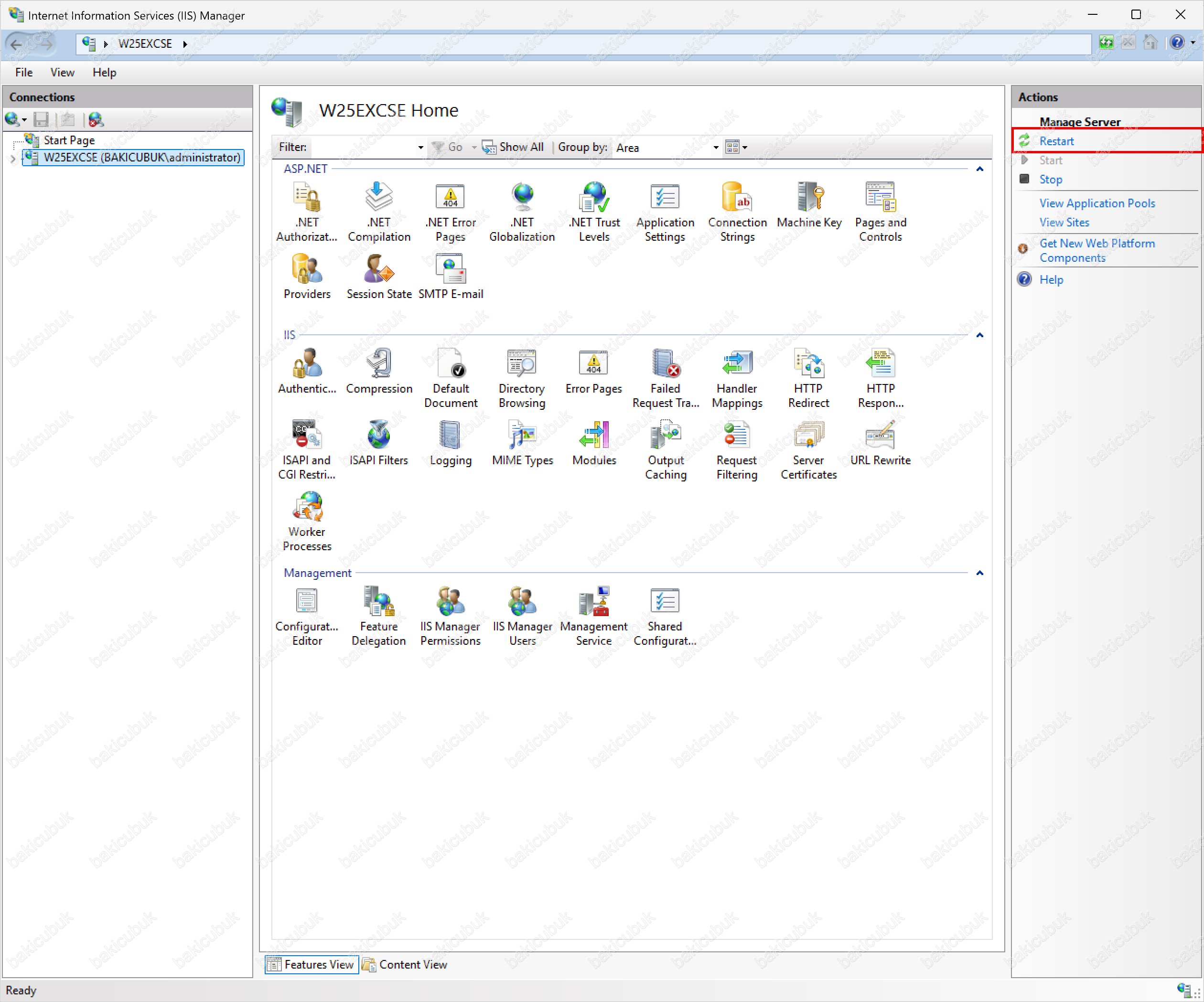Open Feature Delegation

click(379, 616)
